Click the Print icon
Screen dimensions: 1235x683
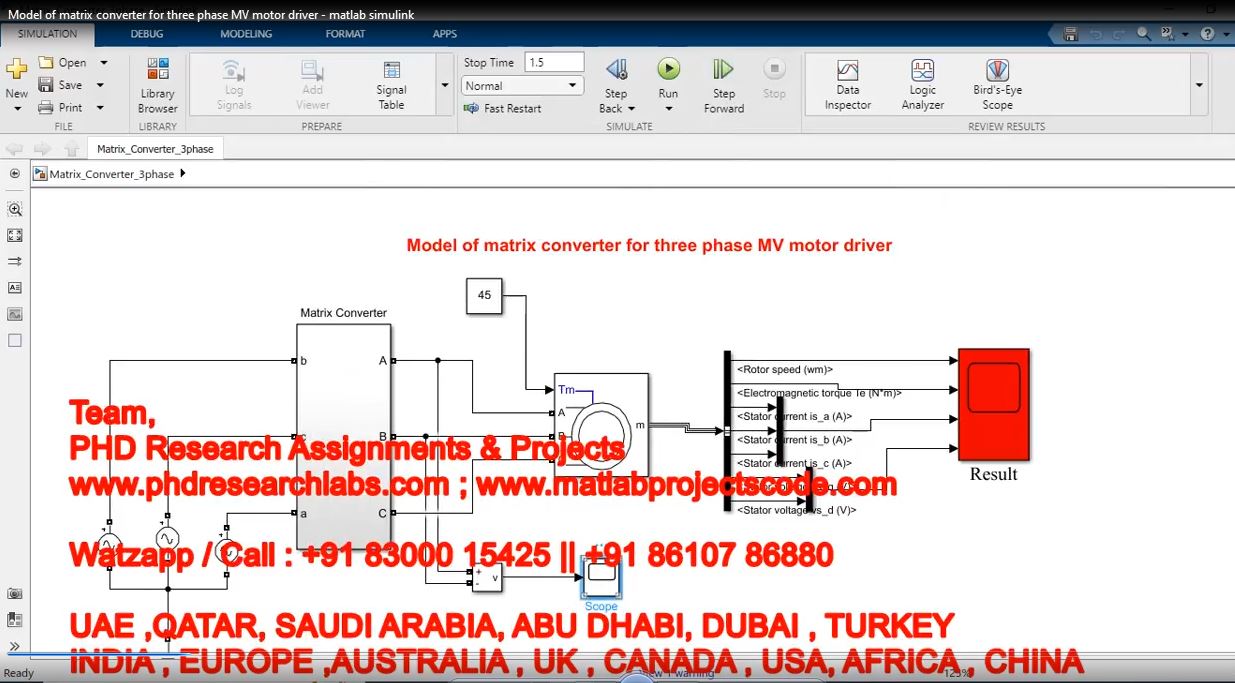46,108
